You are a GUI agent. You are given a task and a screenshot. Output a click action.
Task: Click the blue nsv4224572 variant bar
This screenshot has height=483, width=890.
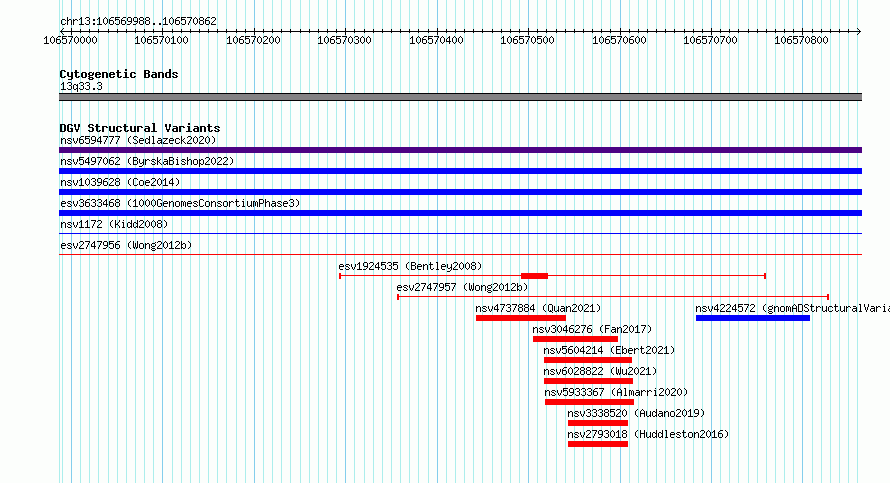tap(753, 318)
